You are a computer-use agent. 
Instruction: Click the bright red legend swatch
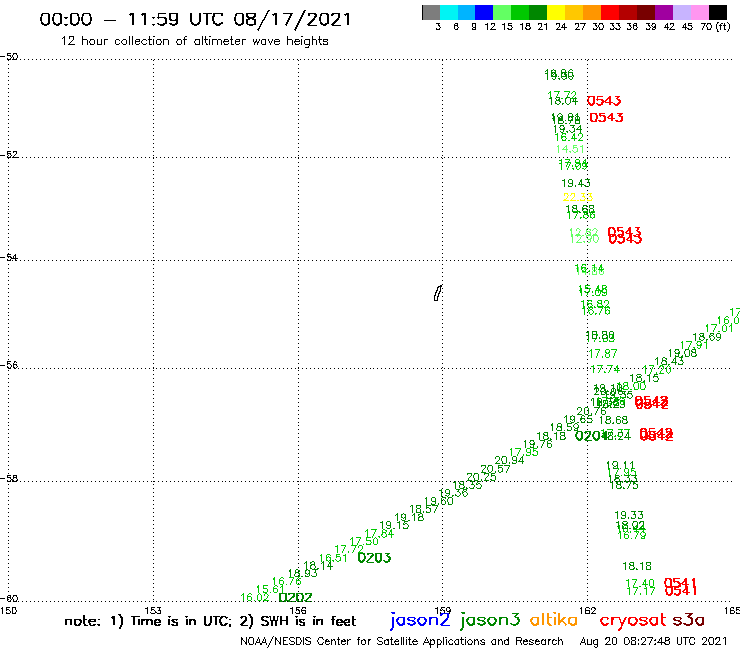[610, 13]
